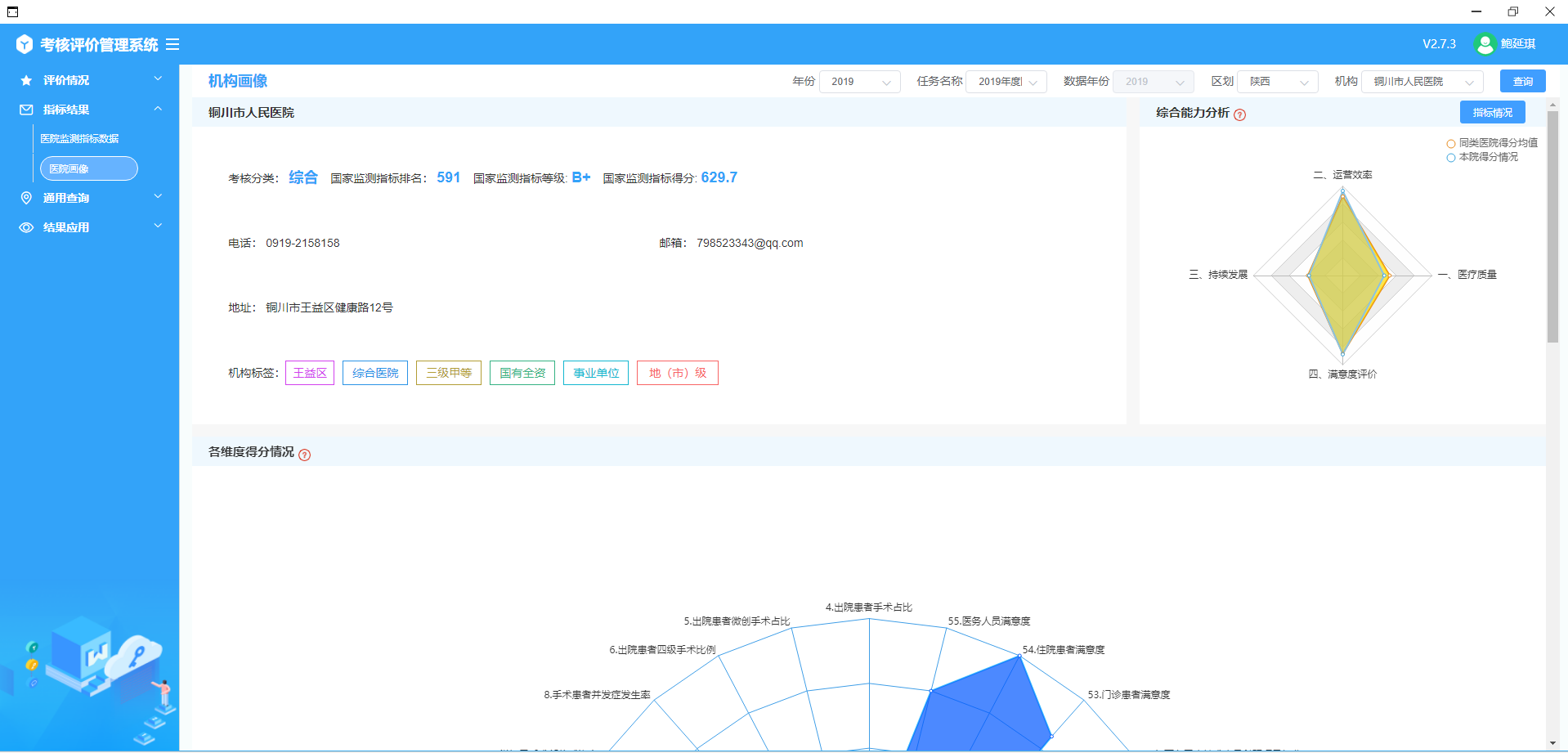Expand the 通用查询 menu chevron
This screenshot has height=753, width=1568.
[x=158, y=197]
